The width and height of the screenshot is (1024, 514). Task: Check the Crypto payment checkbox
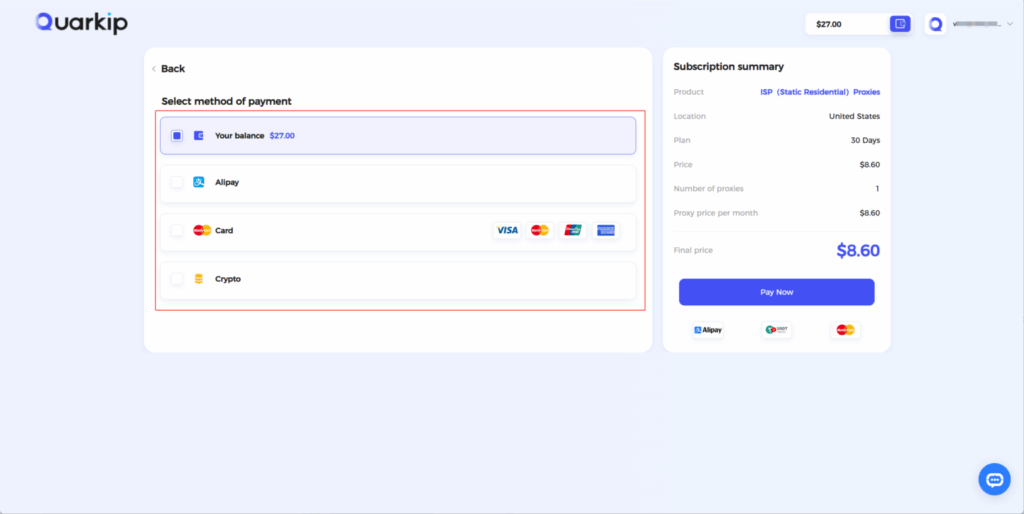[177, 279]
